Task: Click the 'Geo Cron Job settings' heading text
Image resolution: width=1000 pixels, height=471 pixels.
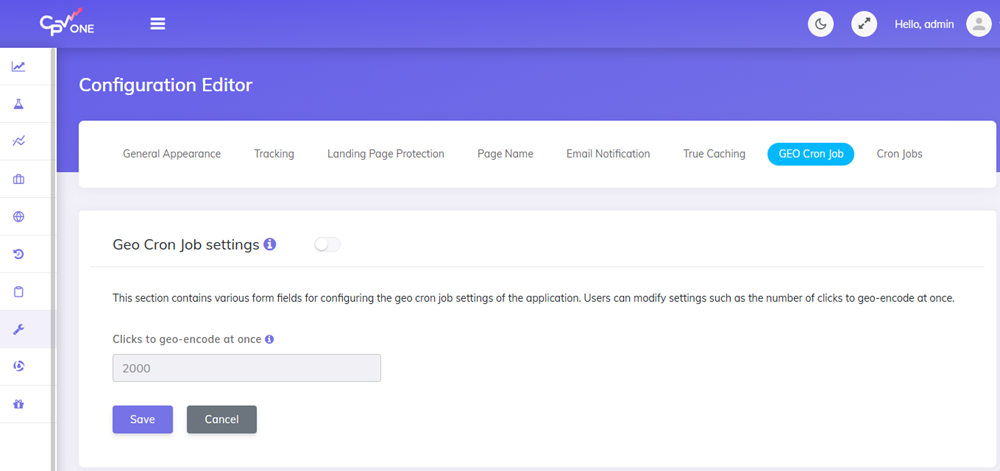Action: tap(186, 244)
